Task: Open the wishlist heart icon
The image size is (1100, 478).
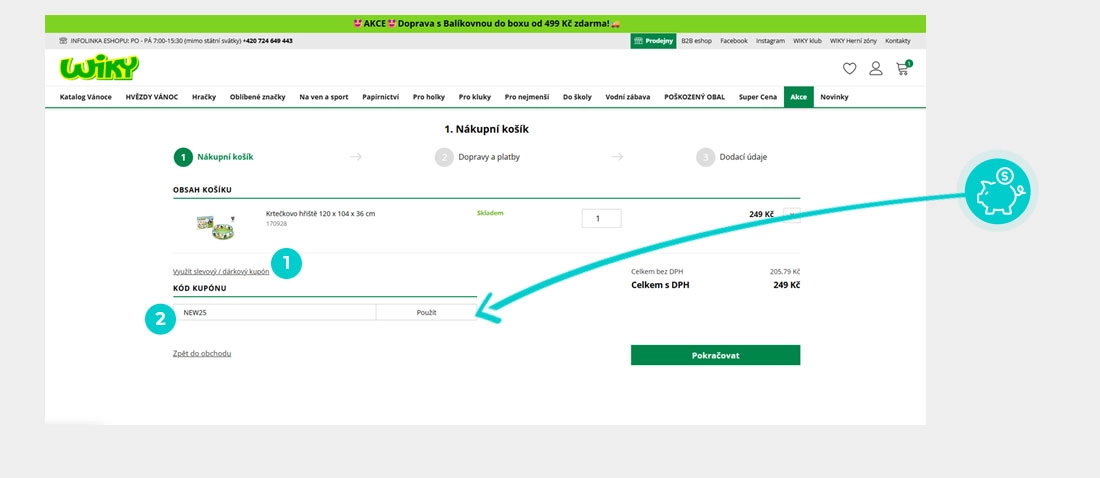Action: click(849, 69)
